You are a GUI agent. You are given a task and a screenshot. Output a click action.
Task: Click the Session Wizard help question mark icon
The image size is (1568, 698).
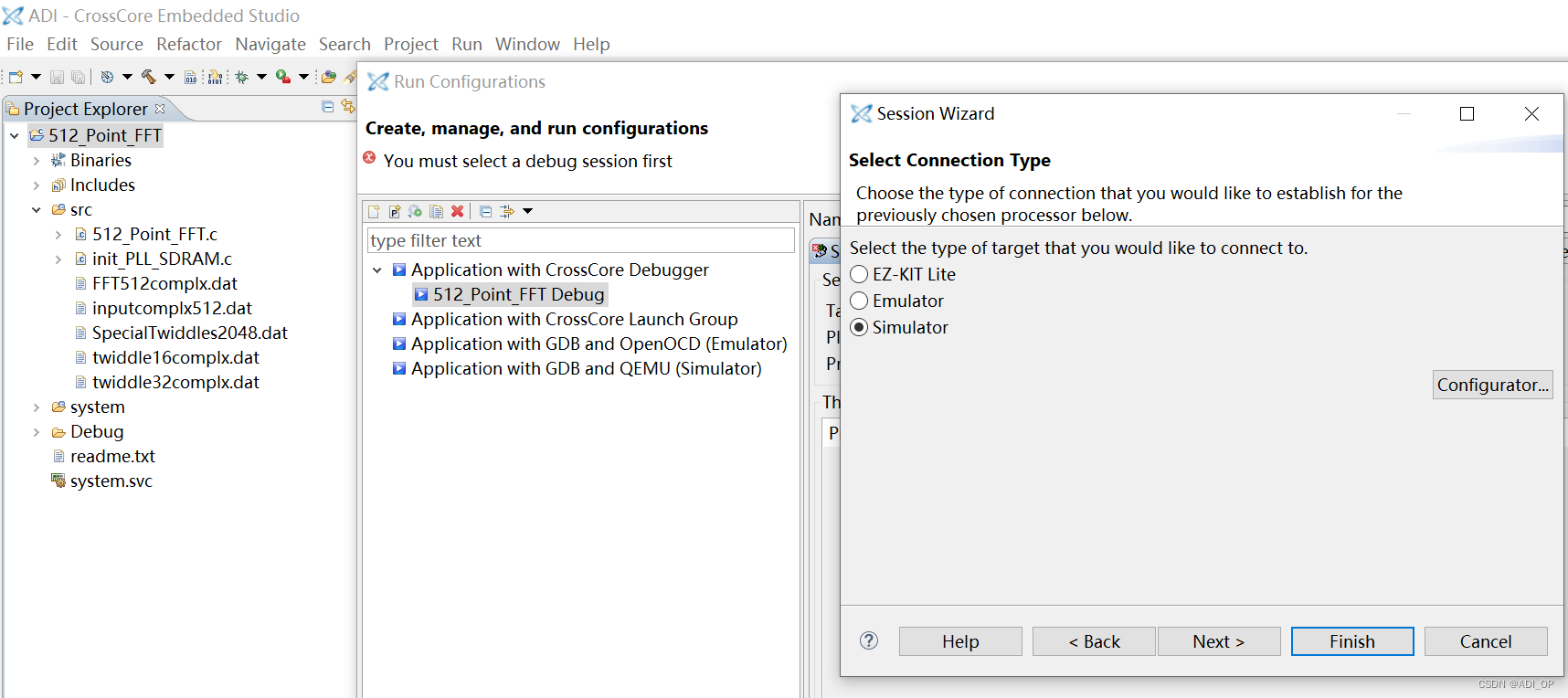coord(869,640)
